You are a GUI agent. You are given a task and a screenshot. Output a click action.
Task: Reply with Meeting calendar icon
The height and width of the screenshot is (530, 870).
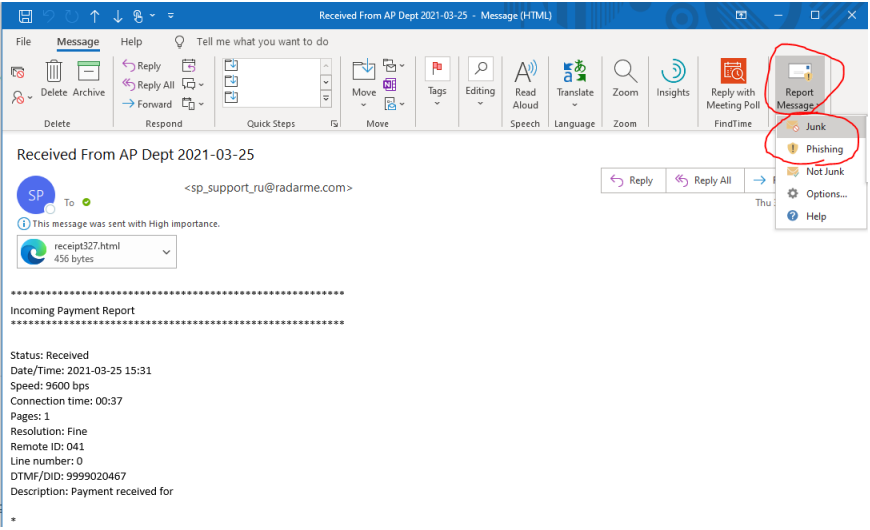click(189, 65)
